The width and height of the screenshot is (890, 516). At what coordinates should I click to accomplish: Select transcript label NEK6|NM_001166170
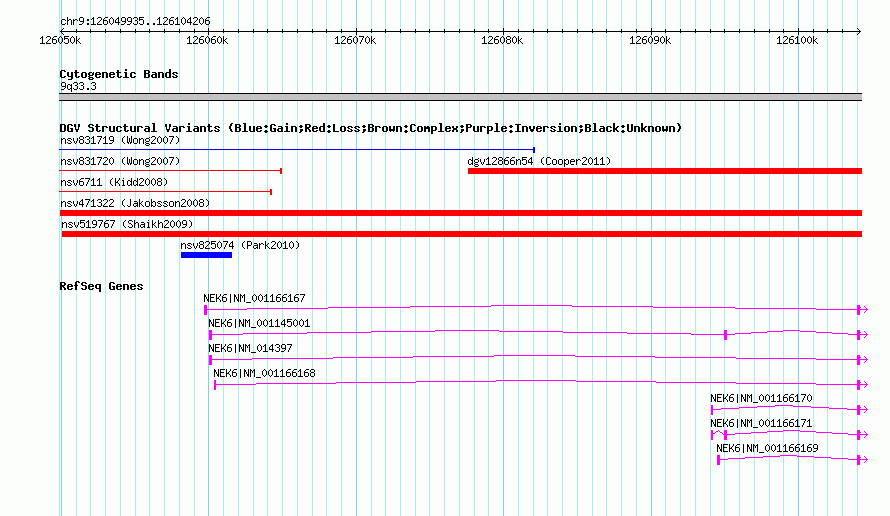click(761, 398)
